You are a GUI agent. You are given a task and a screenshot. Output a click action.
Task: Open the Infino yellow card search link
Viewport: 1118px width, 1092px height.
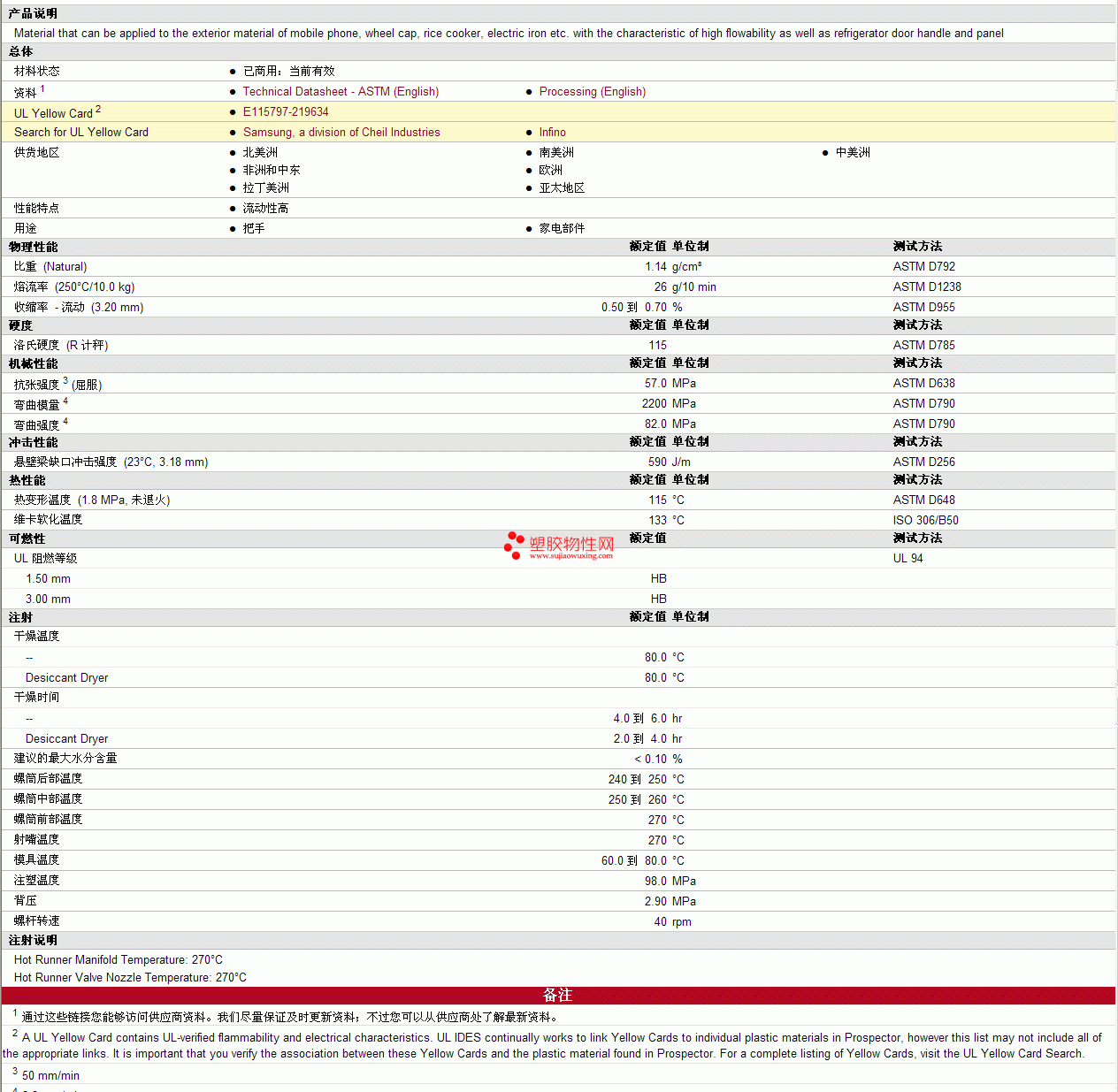[553, 133]
